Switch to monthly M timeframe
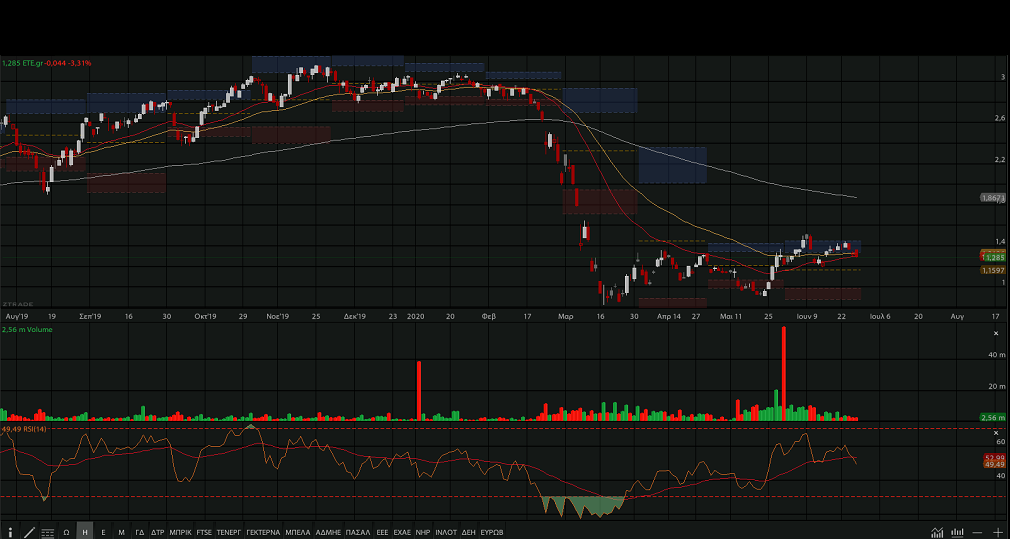 121,532
